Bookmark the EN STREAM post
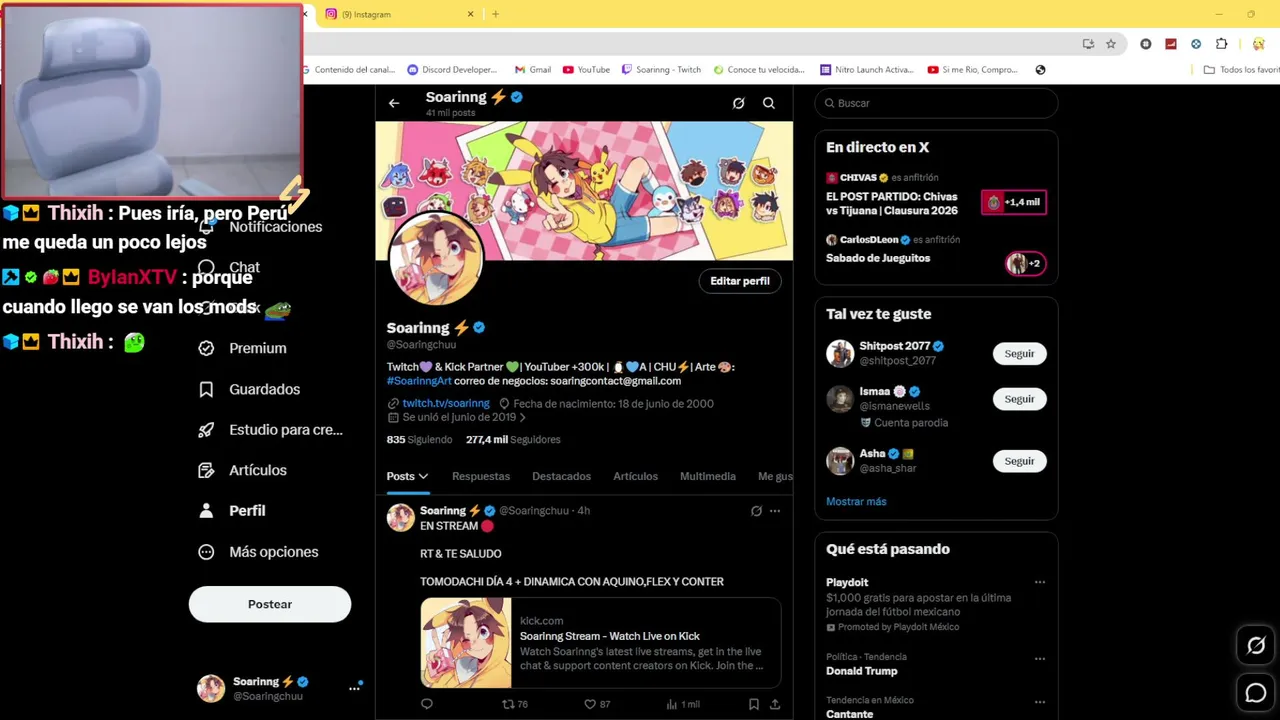This screenshot has width=1280, height=720. click(754, 704)
